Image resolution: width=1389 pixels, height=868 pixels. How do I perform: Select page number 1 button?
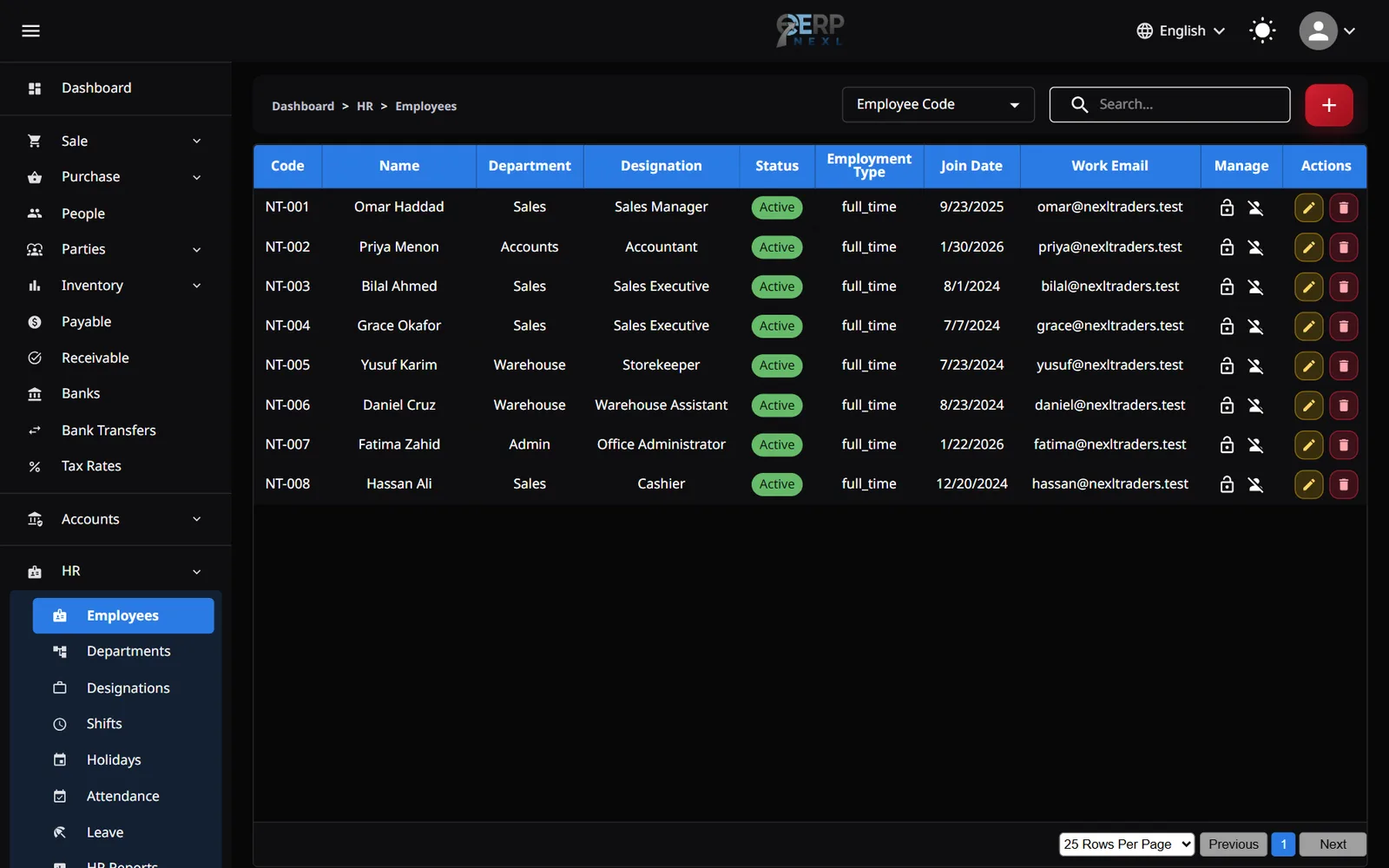[1283, 844]
